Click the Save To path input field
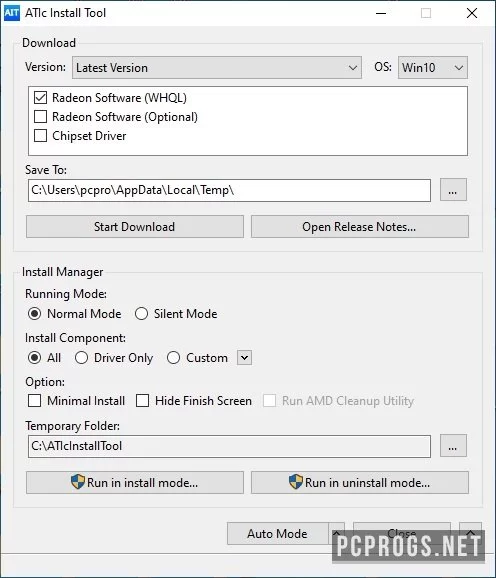The height and width of the screenshot is (578, 496). 229,190
